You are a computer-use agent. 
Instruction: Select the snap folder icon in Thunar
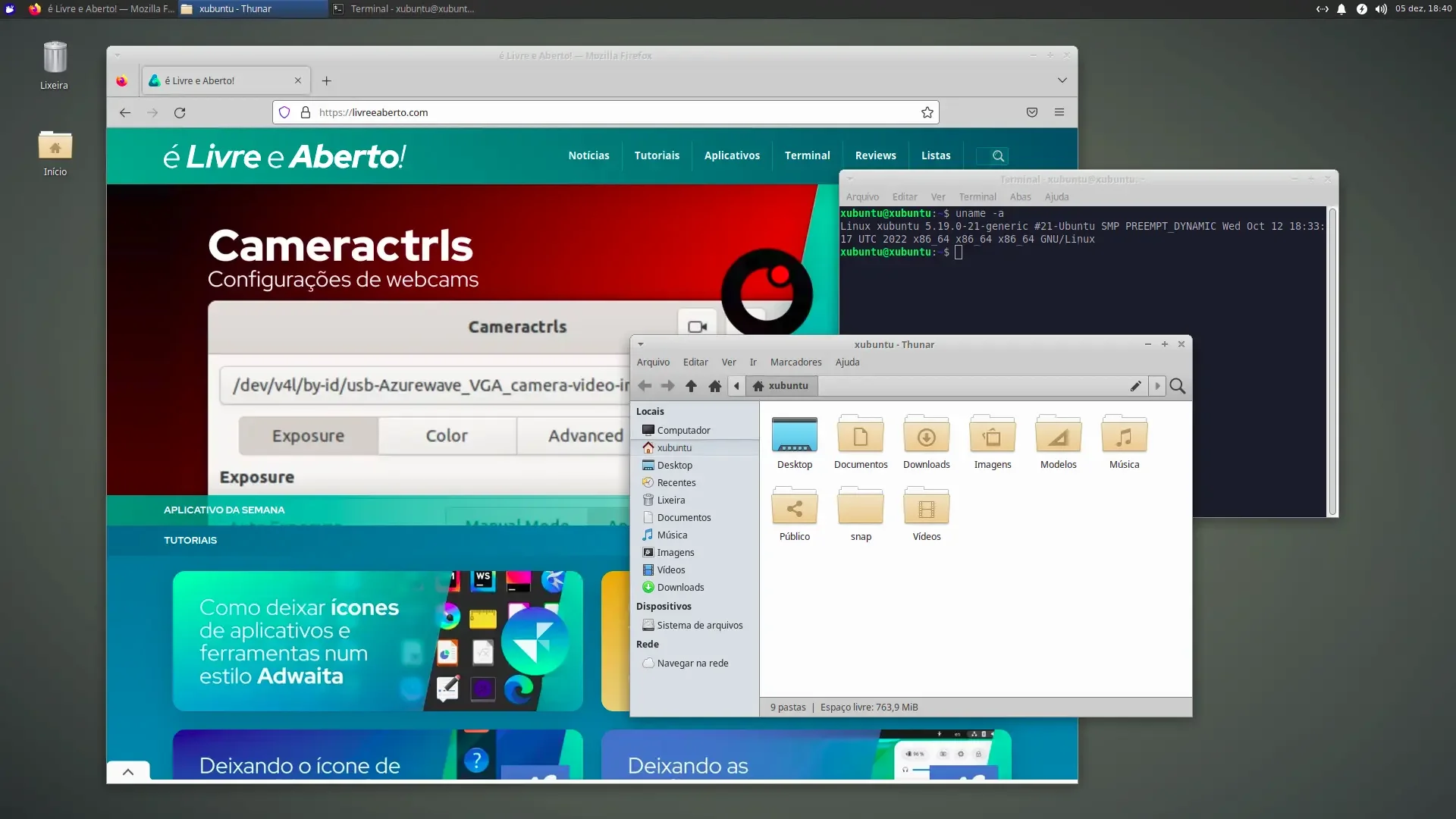pyautogui.click(x=860, y=507)
